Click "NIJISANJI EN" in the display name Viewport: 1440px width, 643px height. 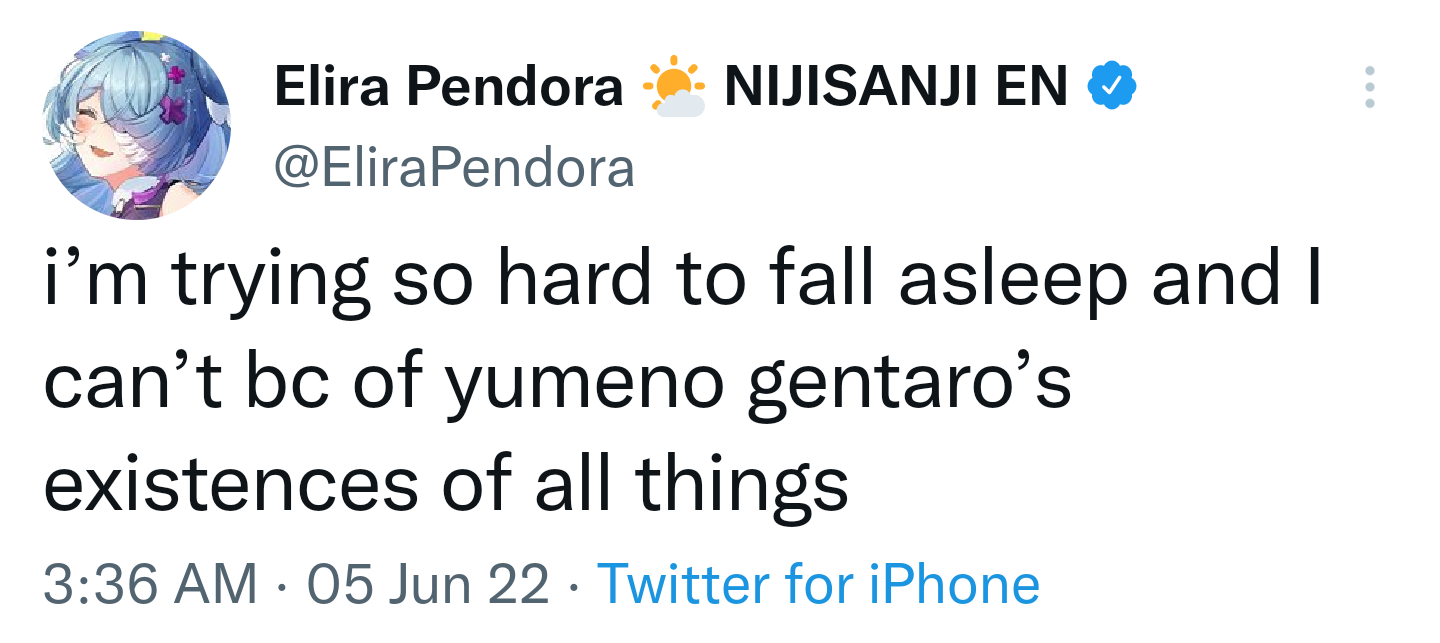pyautogui.click(x=896, y=89)
